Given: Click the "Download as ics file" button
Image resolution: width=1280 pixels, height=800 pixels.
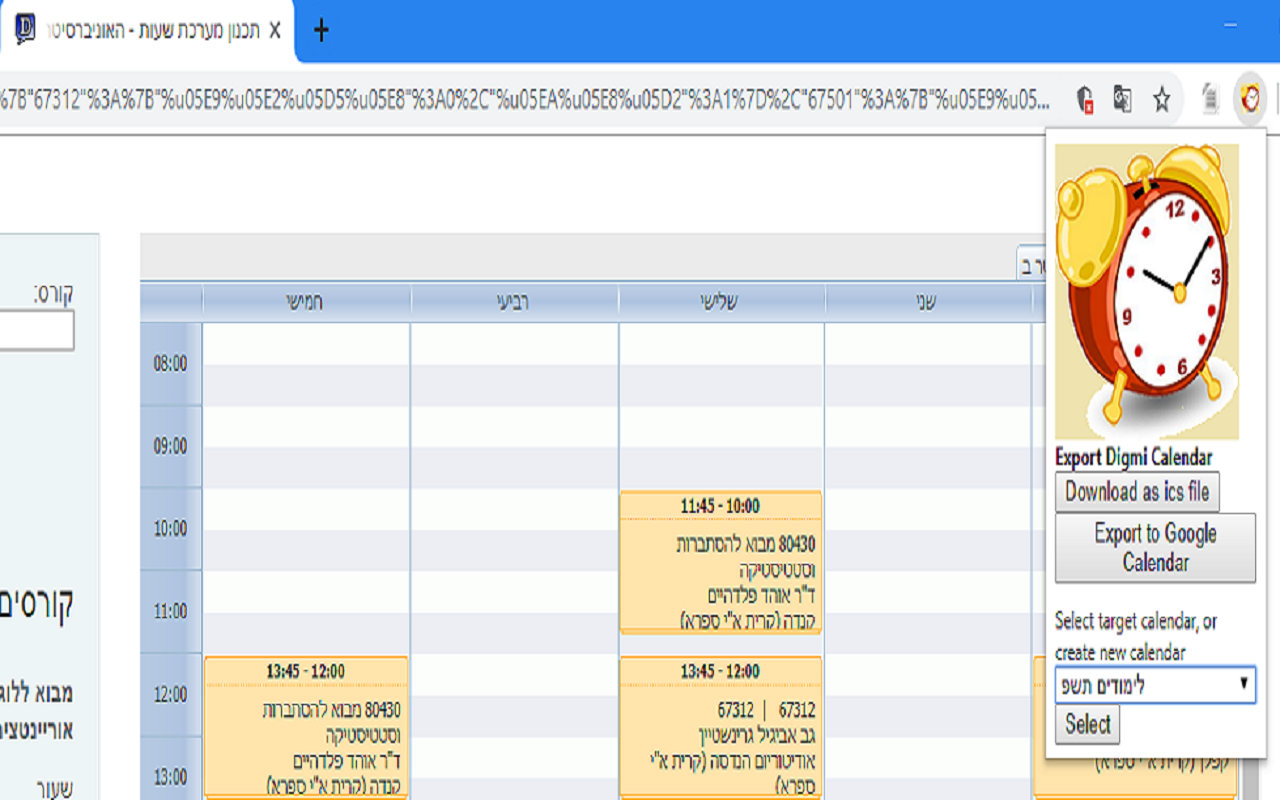Looking at the screenshot, I should [x=1137, y=492].
